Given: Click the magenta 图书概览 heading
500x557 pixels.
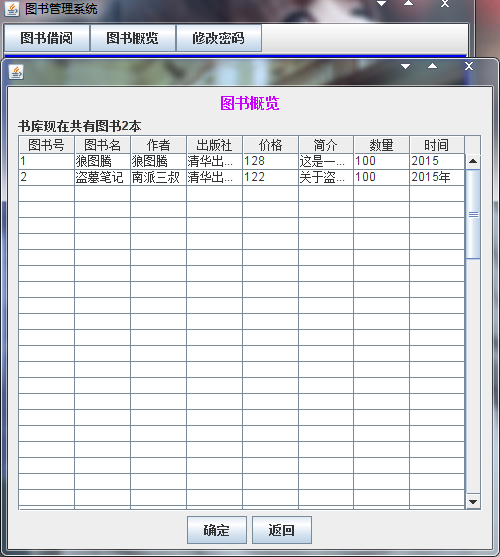Looking at the screenshot, I should (250, 103).
